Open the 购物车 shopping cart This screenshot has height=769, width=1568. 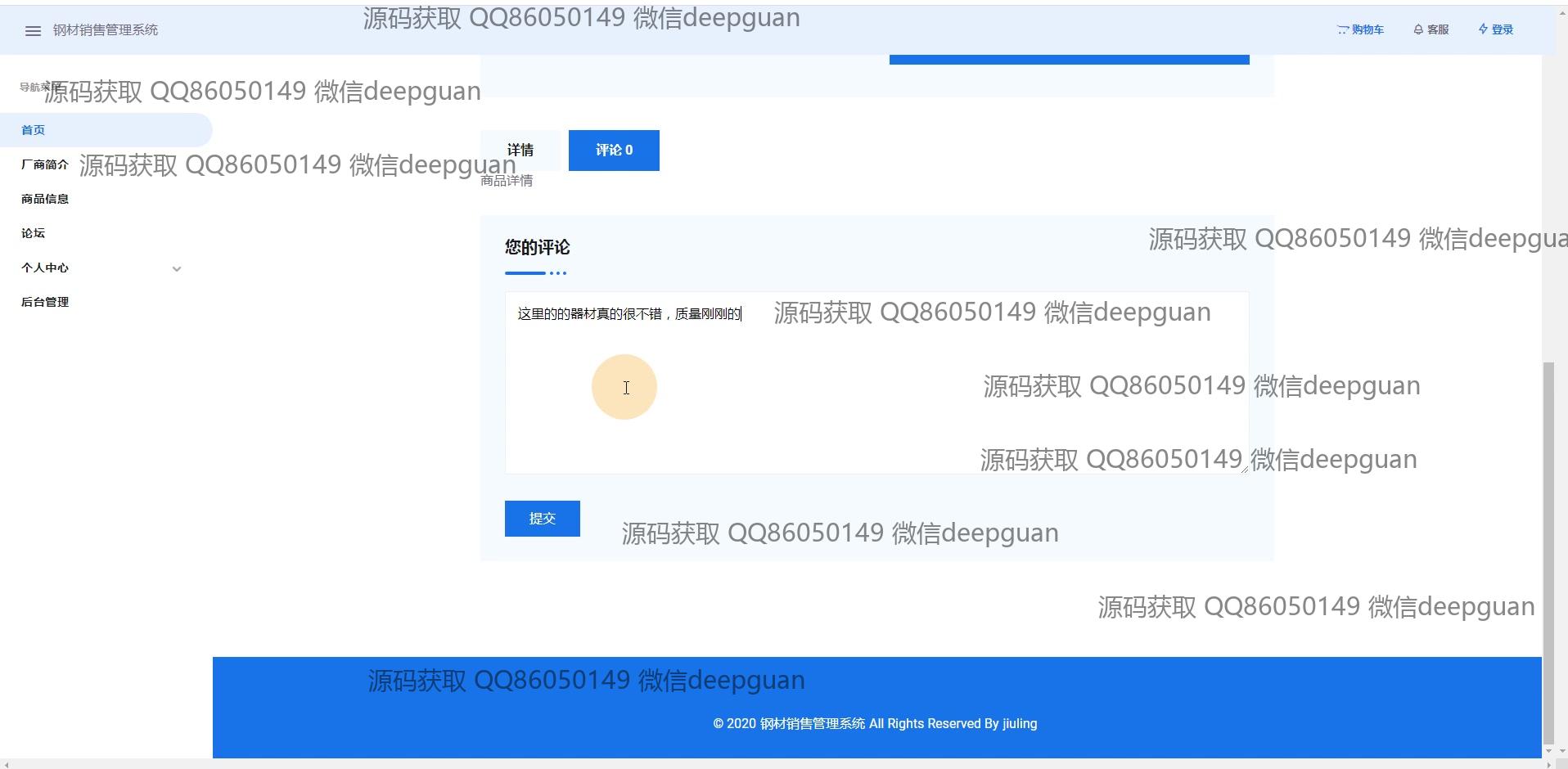click(x=1360, y=29)
